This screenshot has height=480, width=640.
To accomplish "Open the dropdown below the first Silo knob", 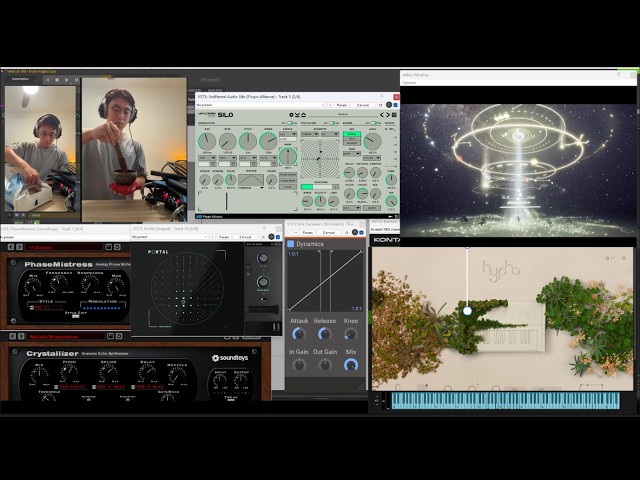I will (x=207, y=158).
